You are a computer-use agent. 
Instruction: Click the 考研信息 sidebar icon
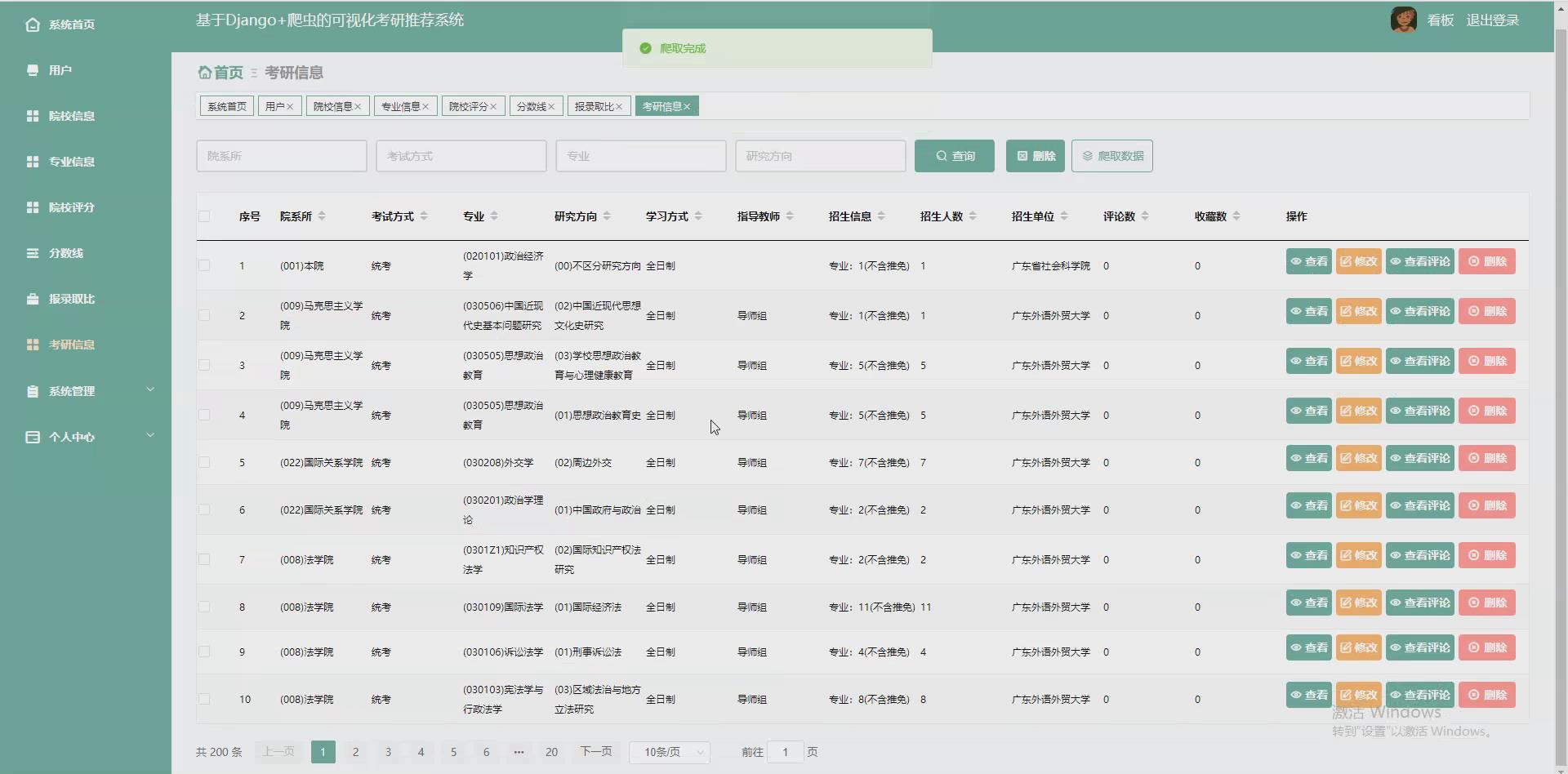click(x=33, y=345)
